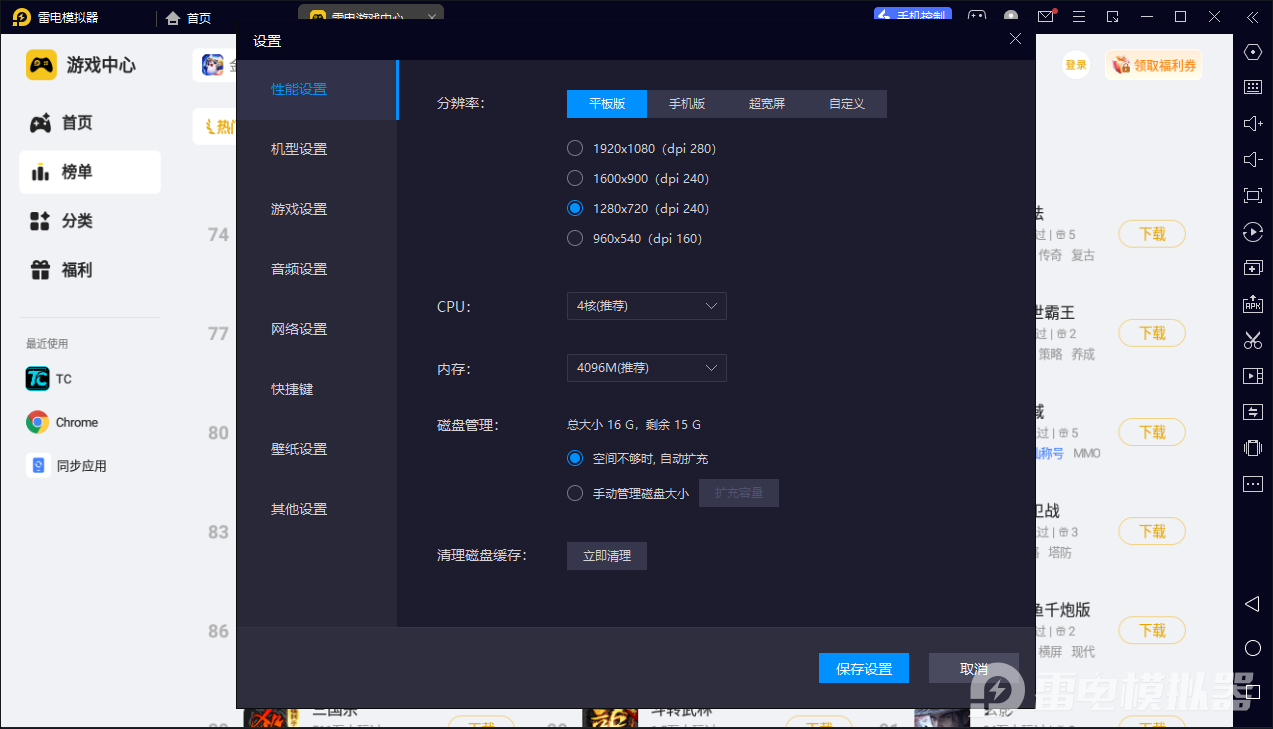The height and width of the screenshot is (729, 1273).
Task: Open 快捷键 settings section
Action: [317, 389]
